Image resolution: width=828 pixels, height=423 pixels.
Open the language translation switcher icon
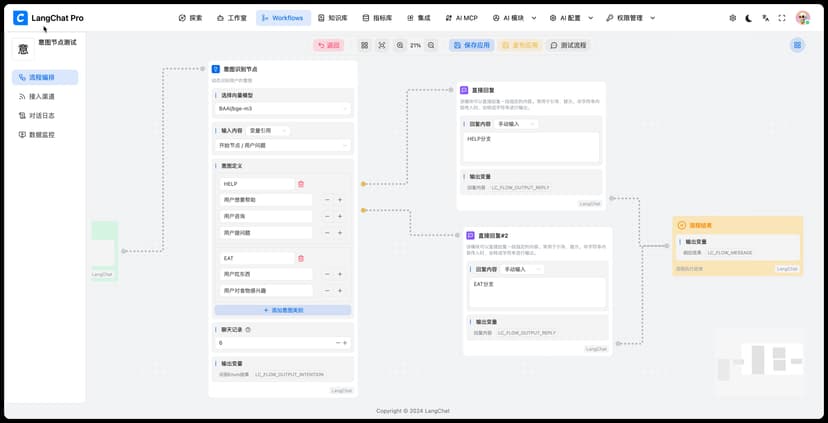click(766, 18)
